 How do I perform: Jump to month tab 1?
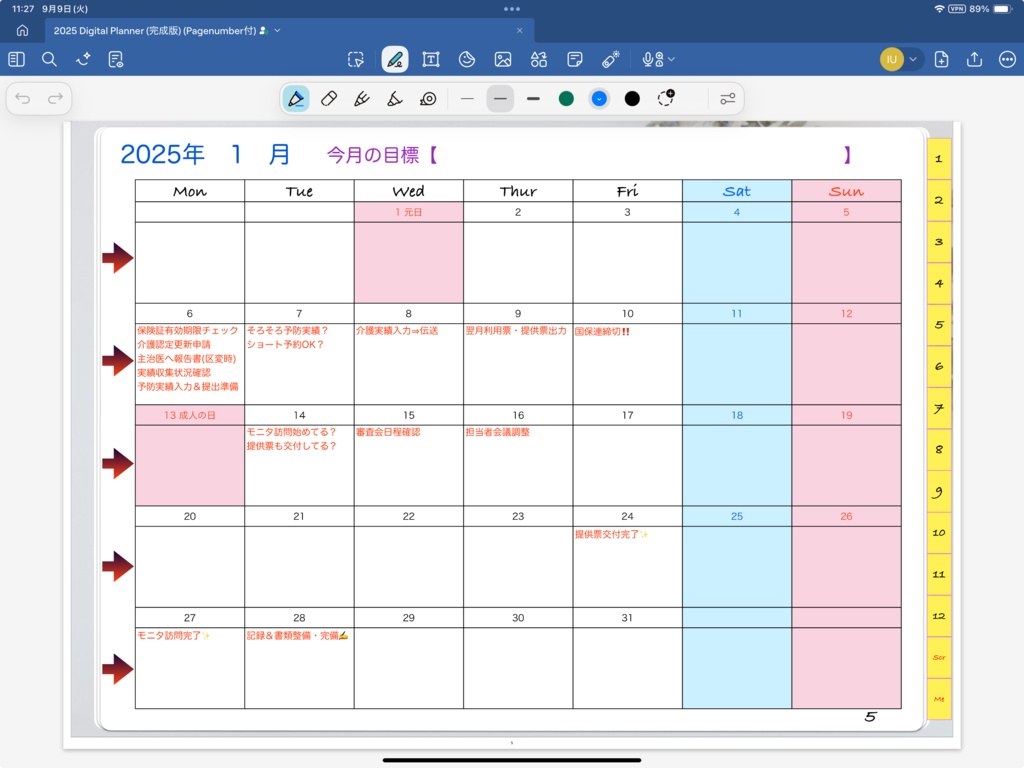point(939,159)
